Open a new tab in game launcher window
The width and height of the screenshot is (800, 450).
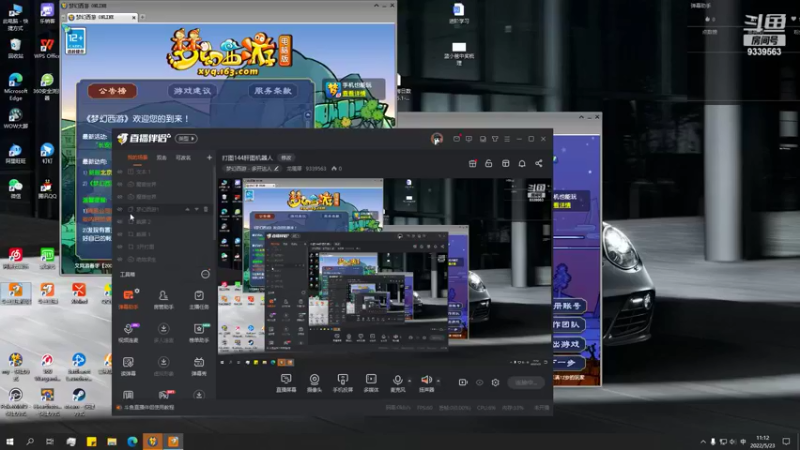(142, 17)
